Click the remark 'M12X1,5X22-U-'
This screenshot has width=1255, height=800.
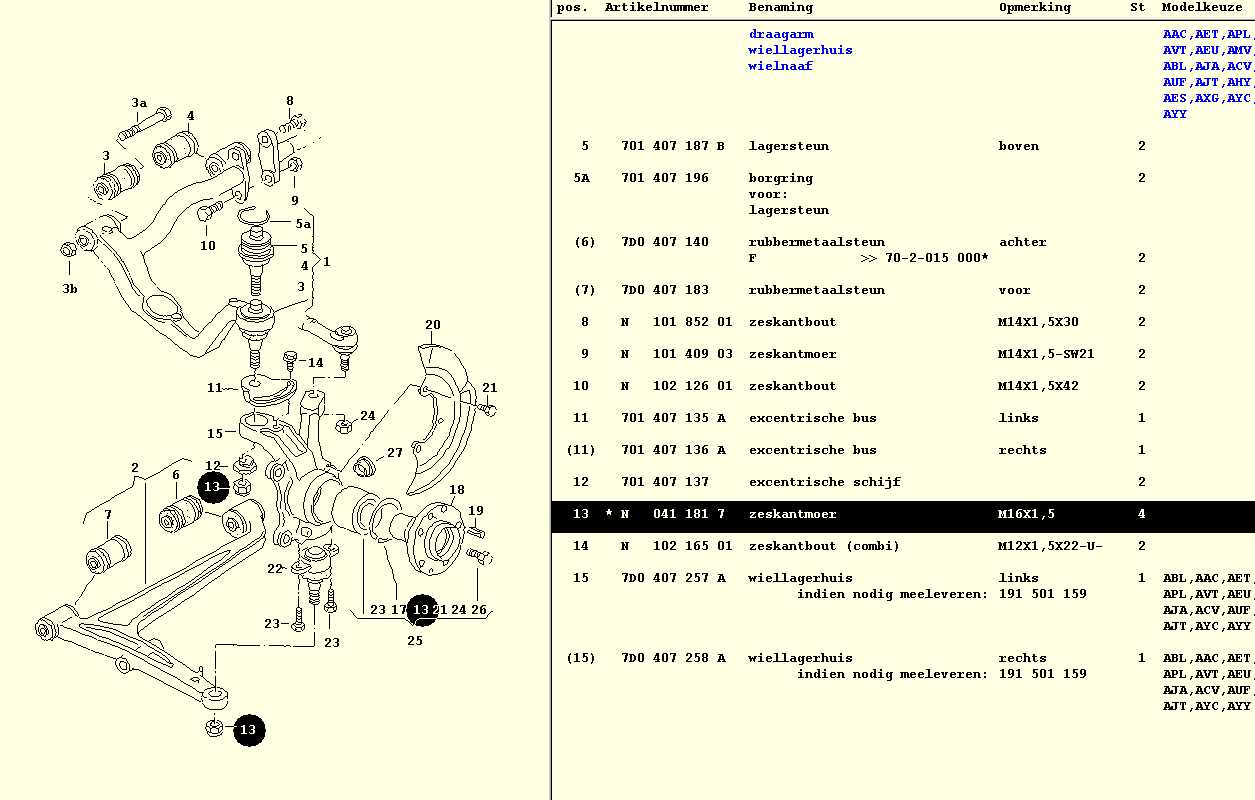1051,546
